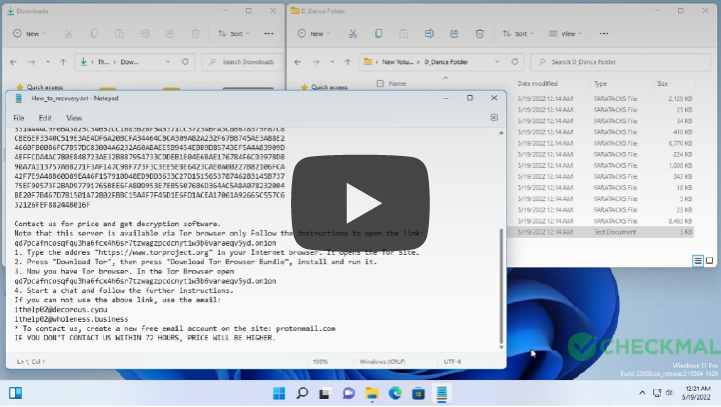Click the Cut icon in D_Dance Folder toolbar
Viewport: 721px width, 407px height.
pos(353,34)
